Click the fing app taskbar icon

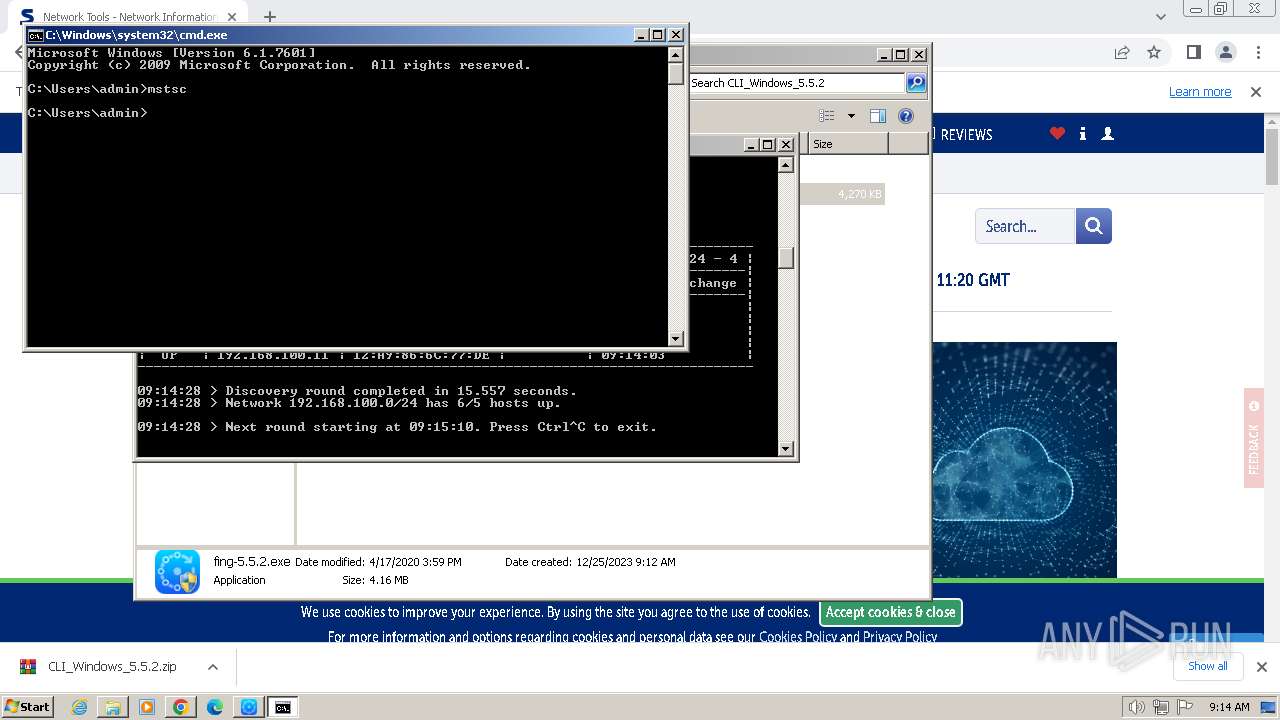[249, 707]
